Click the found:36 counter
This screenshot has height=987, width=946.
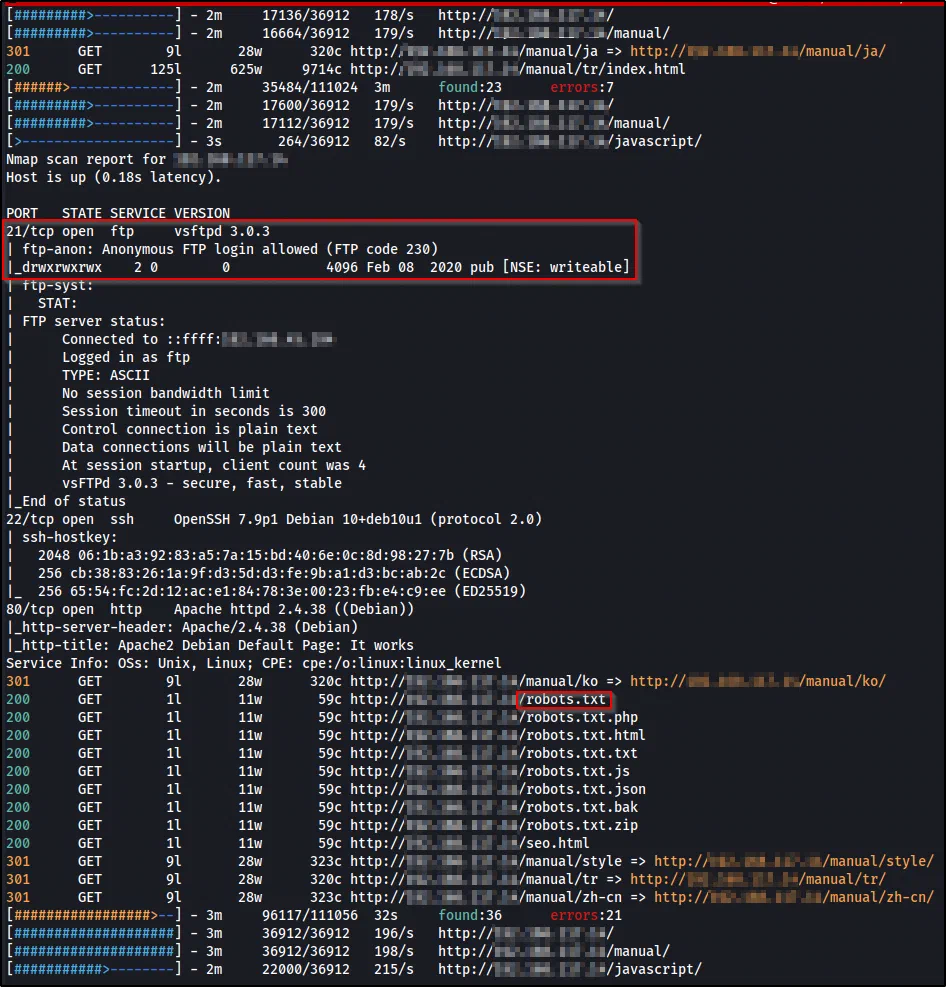[x=470, y=915]
